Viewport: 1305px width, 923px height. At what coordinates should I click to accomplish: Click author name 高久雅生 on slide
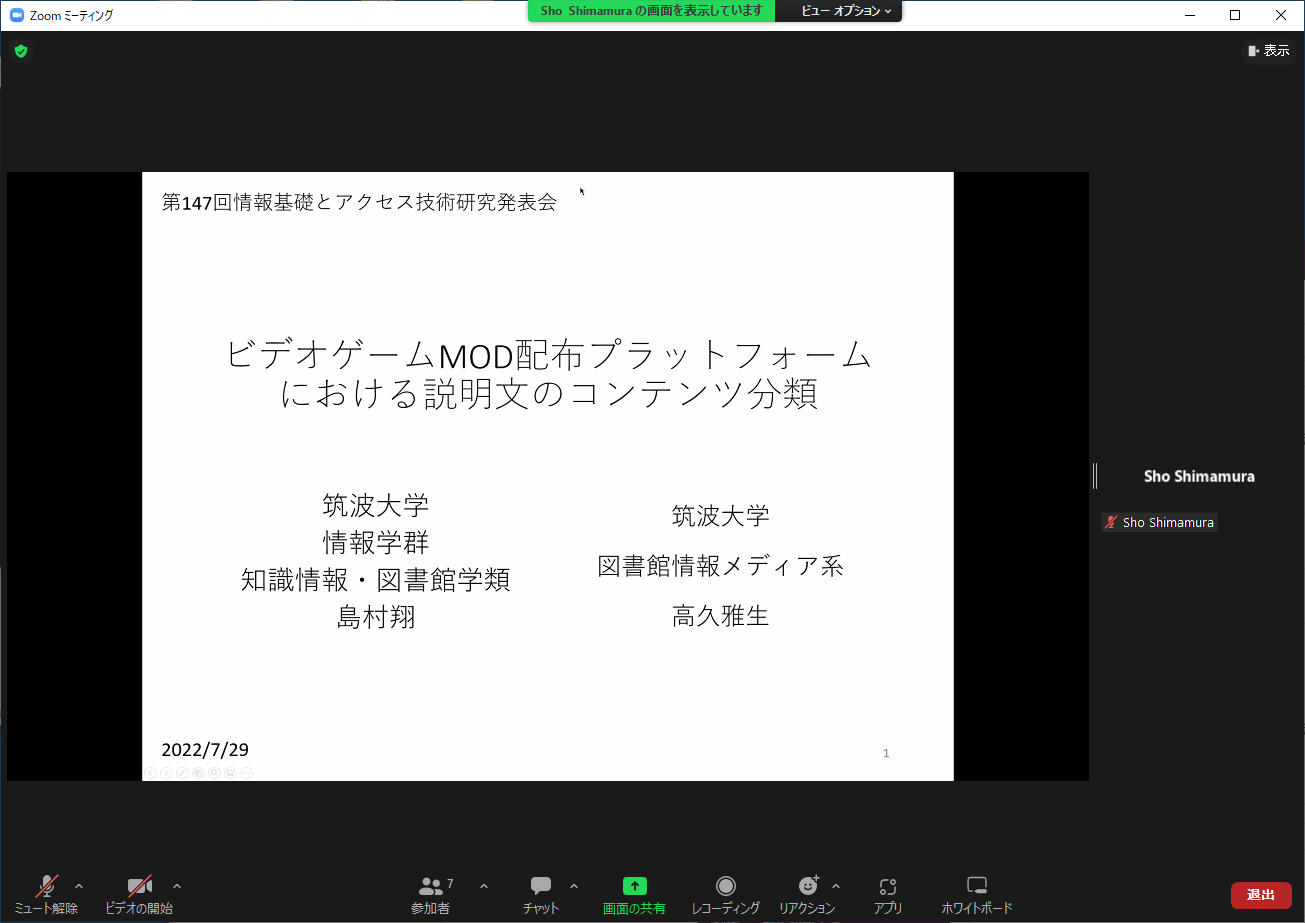tap(720, 616)
